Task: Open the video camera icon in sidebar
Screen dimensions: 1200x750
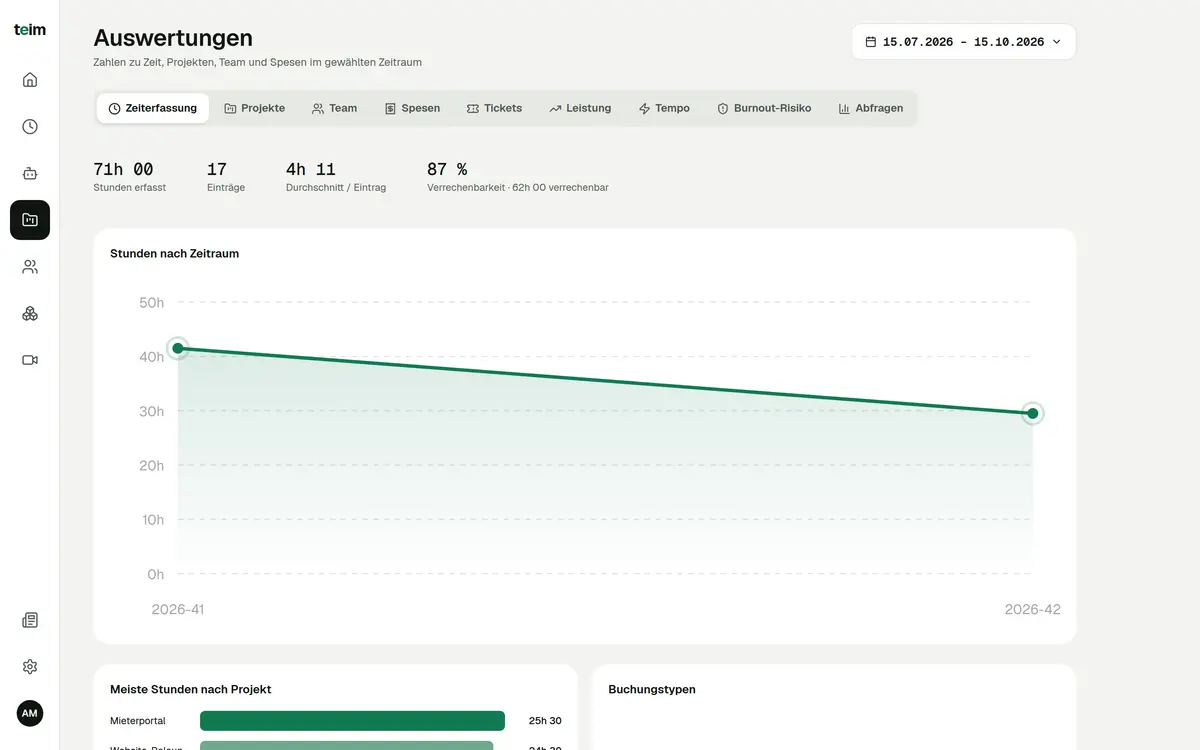Action: (x=30, y=360)
